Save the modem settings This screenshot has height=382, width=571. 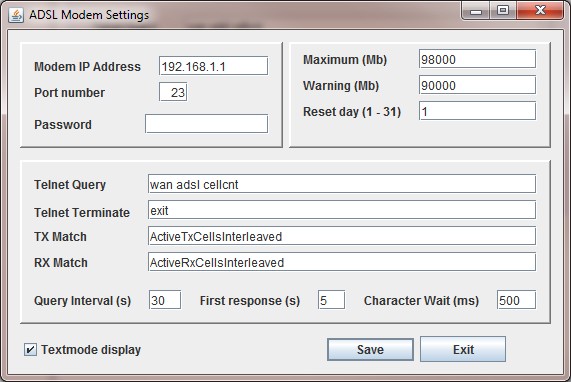[370, 350]
